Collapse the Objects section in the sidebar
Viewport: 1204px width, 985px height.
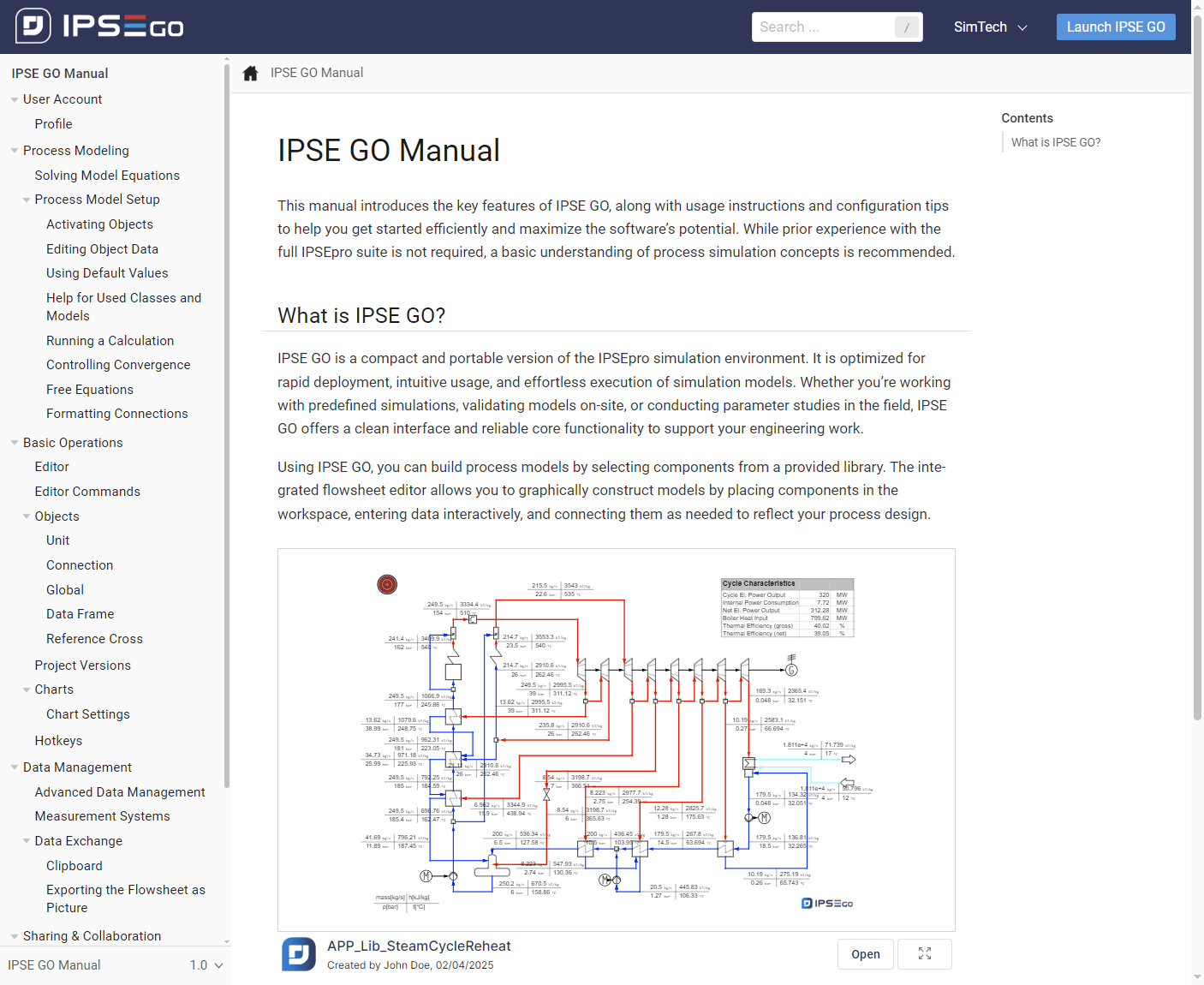(x=26, y=516)
